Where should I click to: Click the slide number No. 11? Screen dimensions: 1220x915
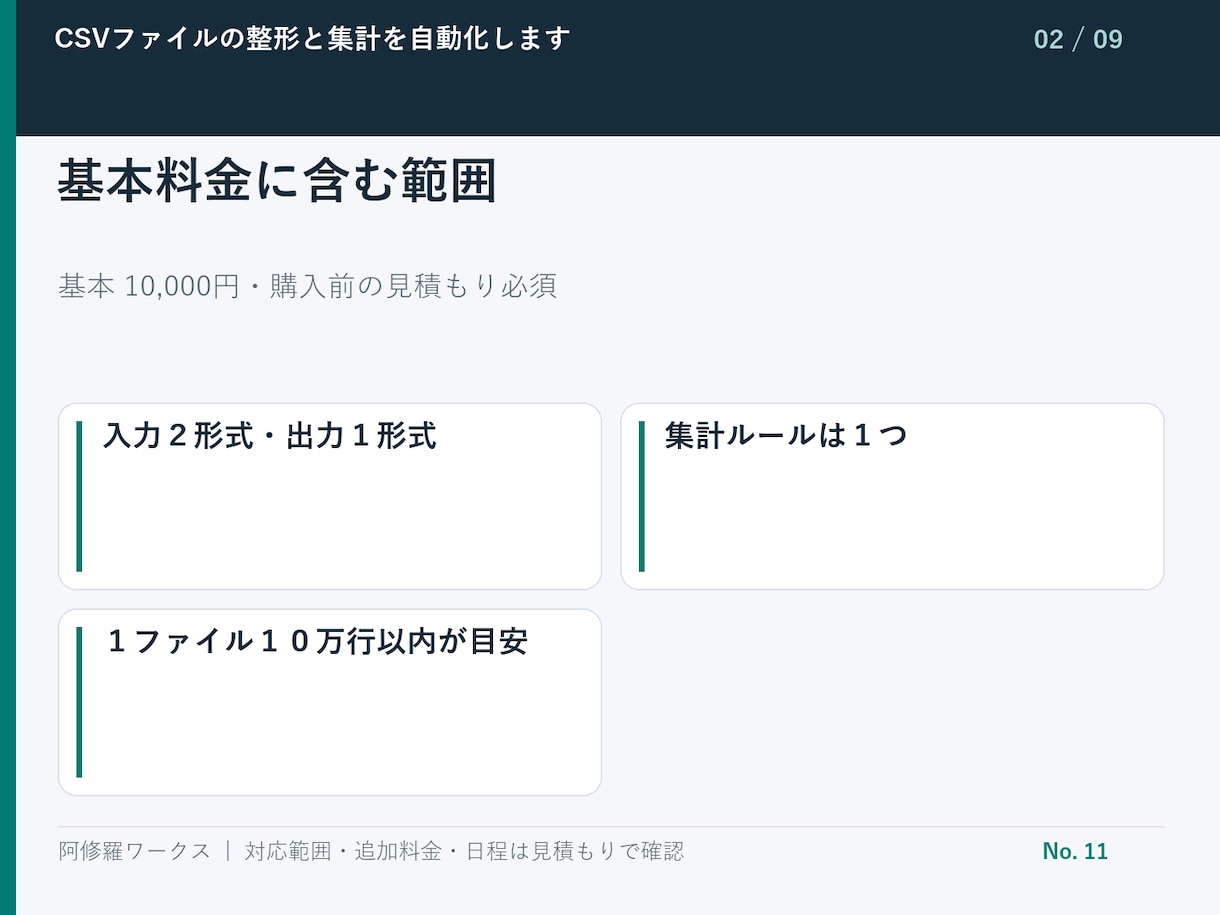pos(1075,851)
